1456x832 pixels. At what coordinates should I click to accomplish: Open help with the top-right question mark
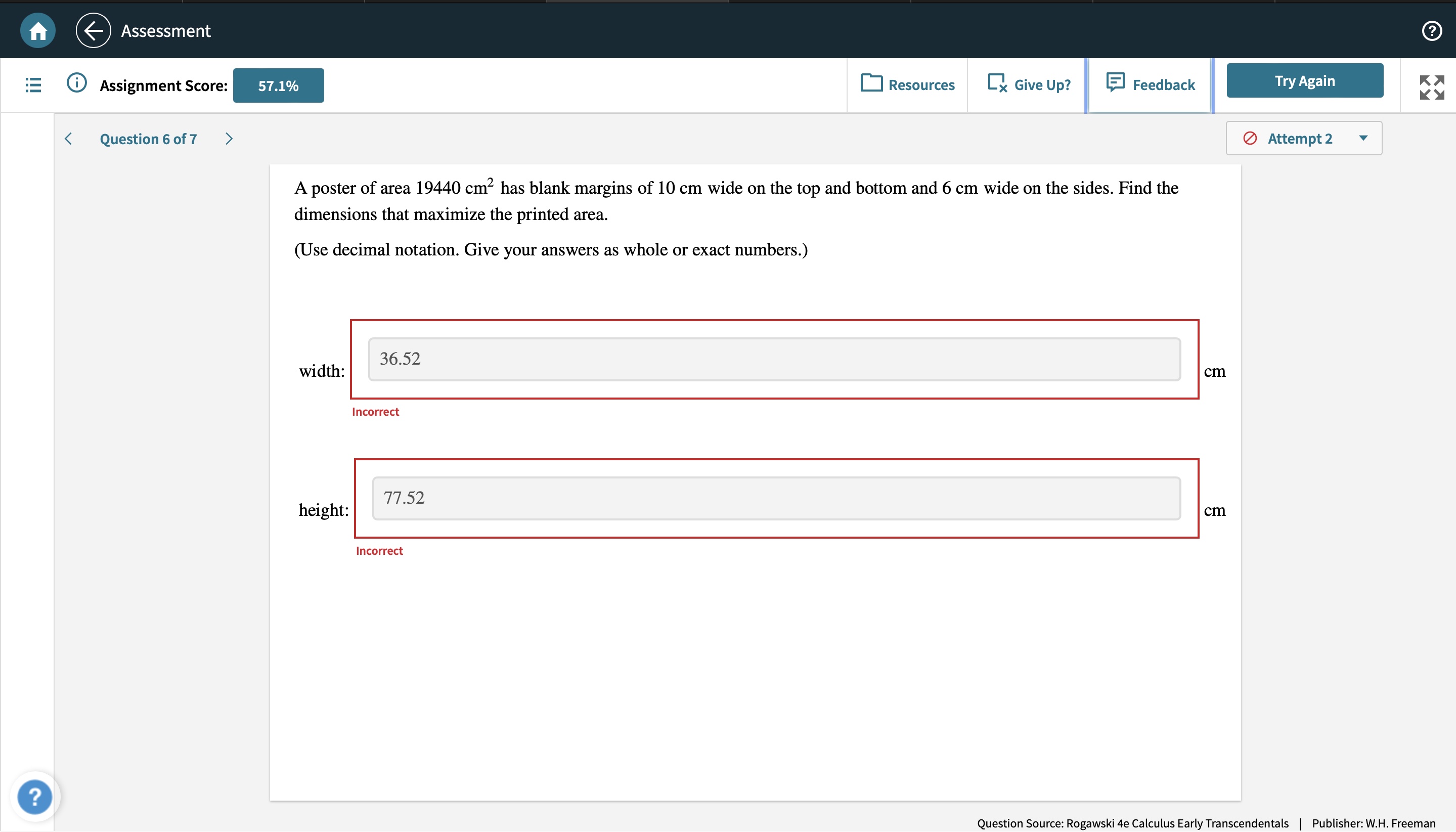click(x=1431, y=30)
